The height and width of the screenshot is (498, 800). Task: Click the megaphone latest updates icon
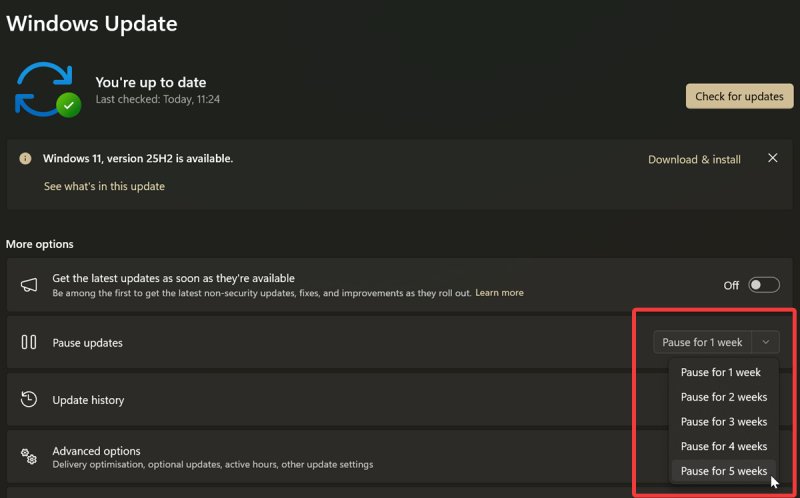click(x=28, y=285)
